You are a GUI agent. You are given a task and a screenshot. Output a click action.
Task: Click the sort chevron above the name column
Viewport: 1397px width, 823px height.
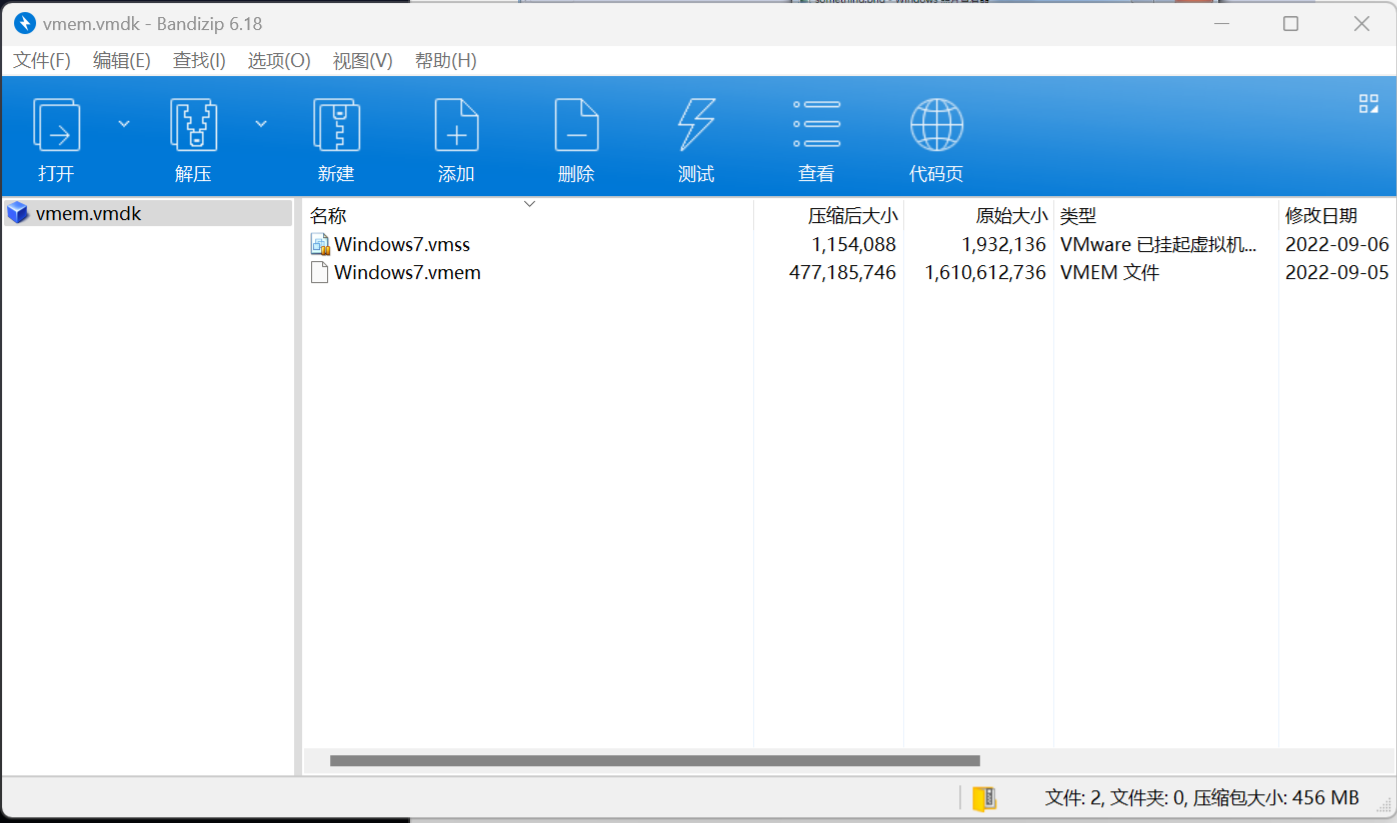[530, 204]
